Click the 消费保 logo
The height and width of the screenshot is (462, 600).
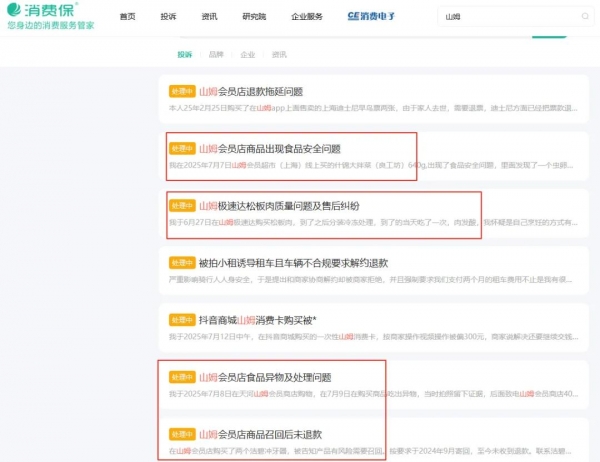[x=43, y=10]
